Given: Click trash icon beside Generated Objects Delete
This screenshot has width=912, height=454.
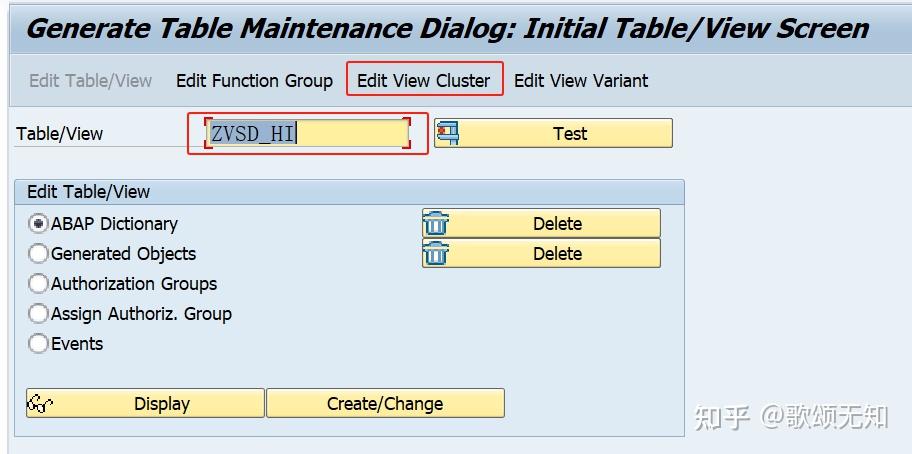Looking at the screenshot, I should coord(436,254).
